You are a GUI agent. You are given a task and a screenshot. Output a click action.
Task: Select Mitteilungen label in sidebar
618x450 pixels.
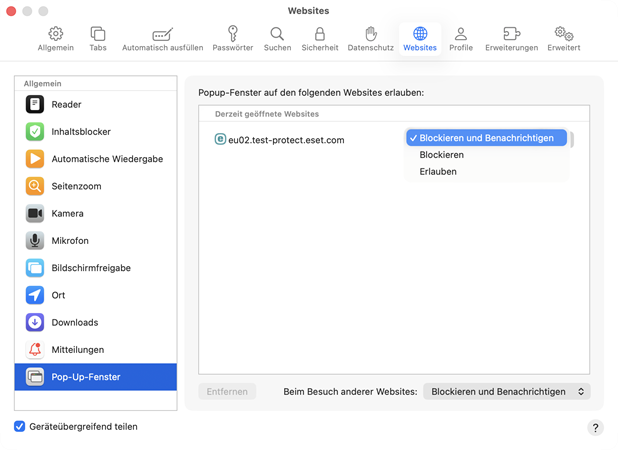(x=78, y=350)
